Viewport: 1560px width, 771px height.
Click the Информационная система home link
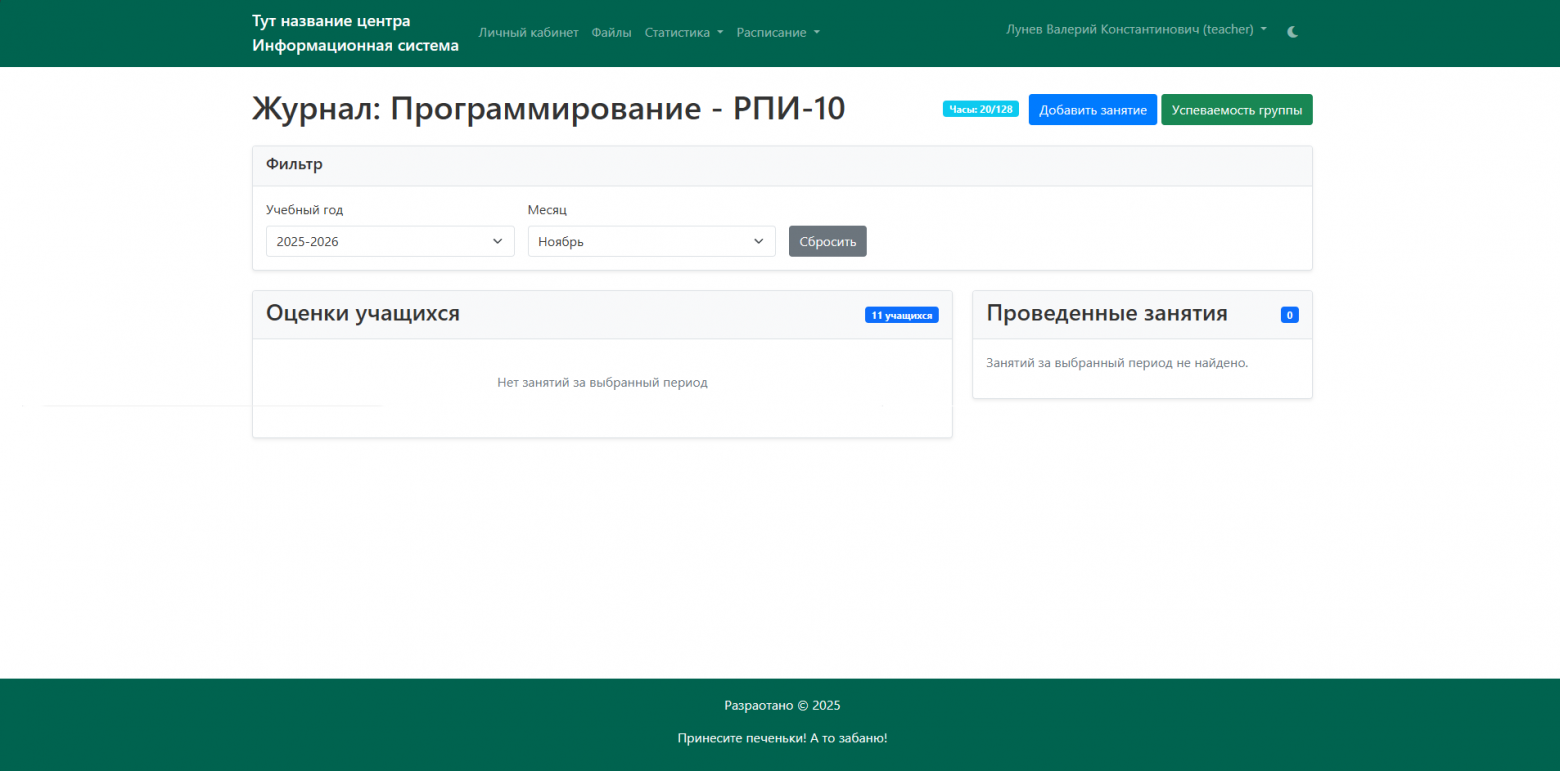tap(355, 44)
